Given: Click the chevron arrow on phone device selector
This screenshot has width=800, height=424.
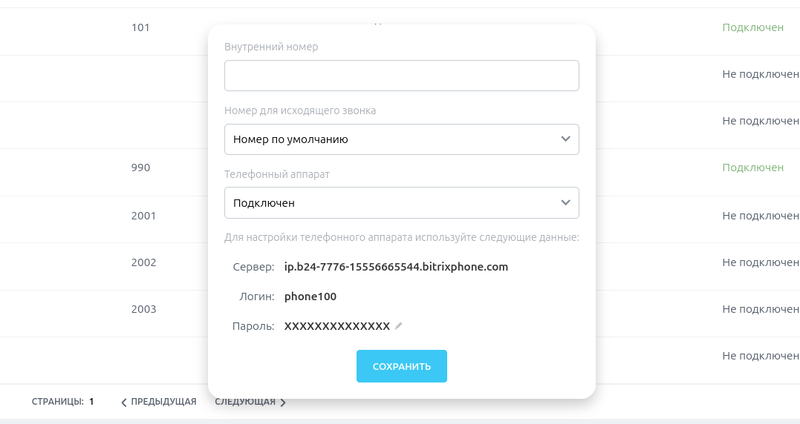Looking at the screenshot, I should click(565, 203).
